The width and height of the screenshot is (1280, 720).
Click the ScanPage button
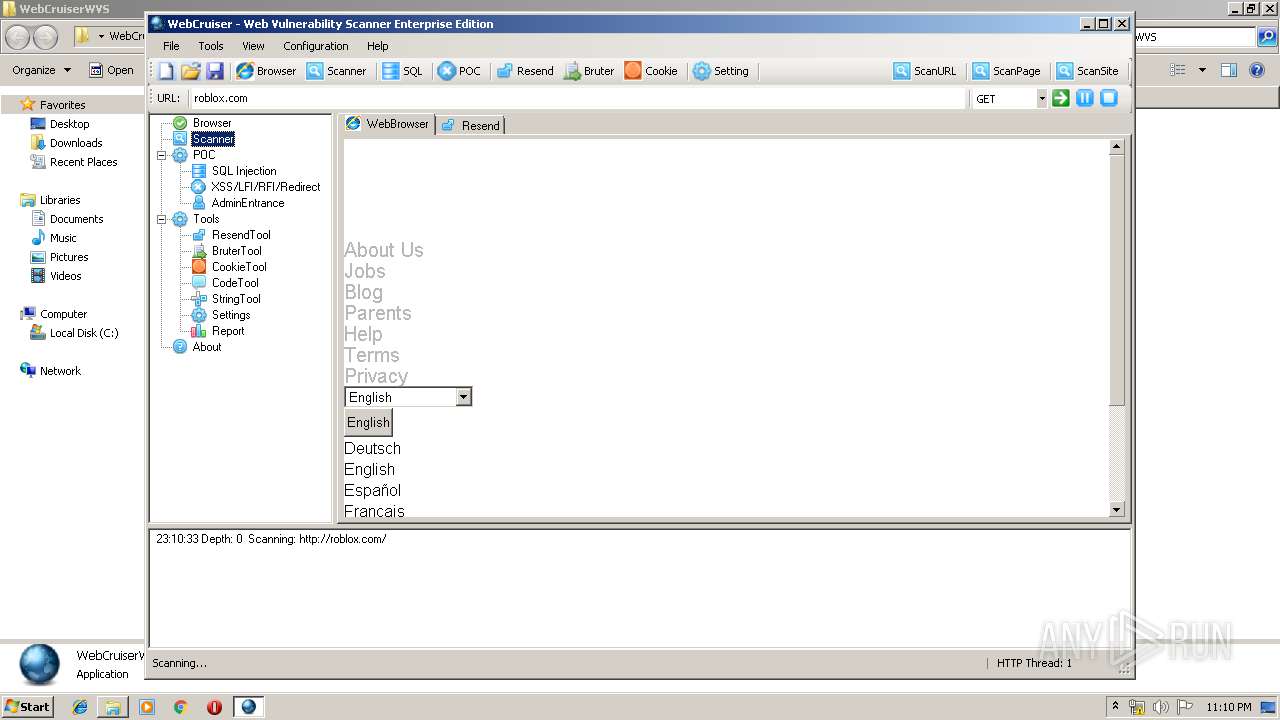(x=1007, y=71)
